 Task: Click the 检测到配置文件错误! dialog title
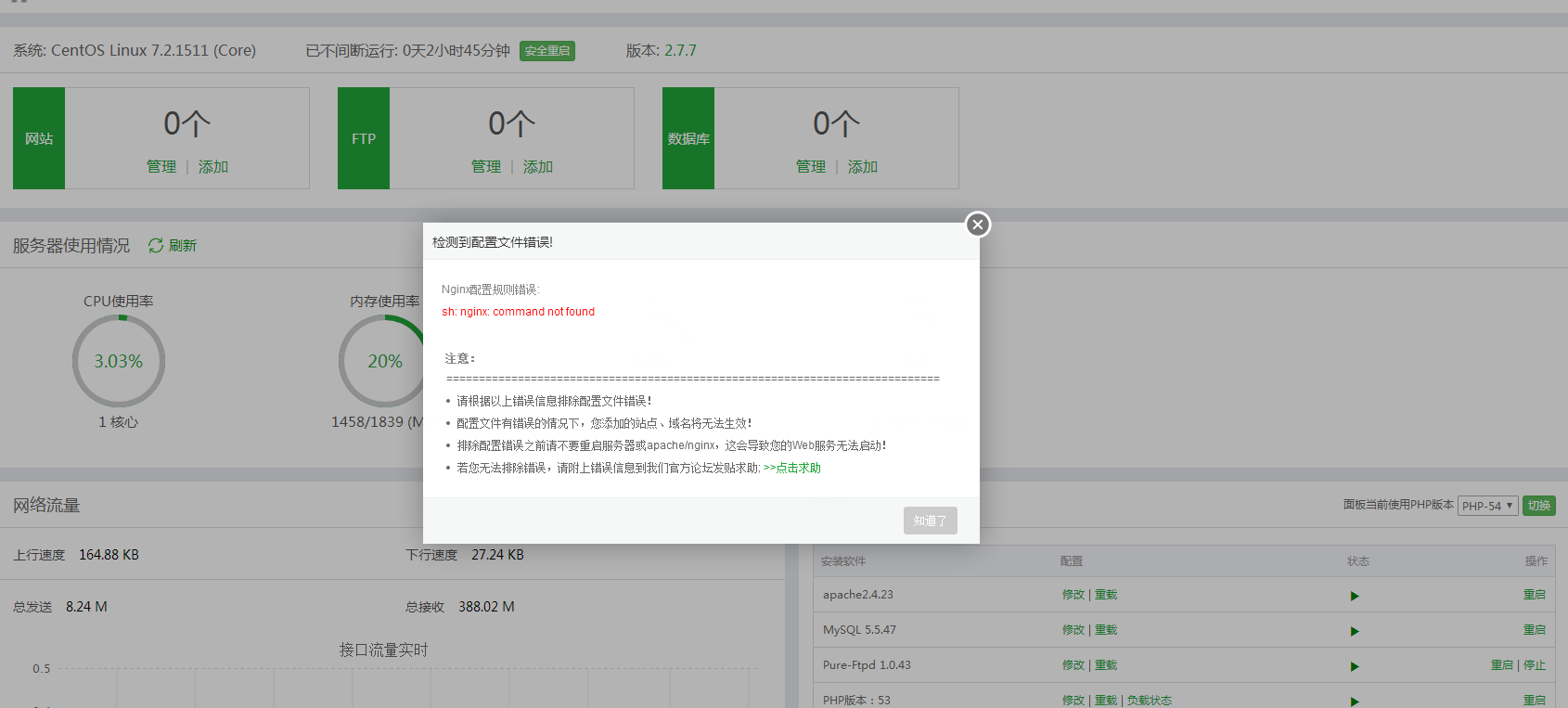493,242
